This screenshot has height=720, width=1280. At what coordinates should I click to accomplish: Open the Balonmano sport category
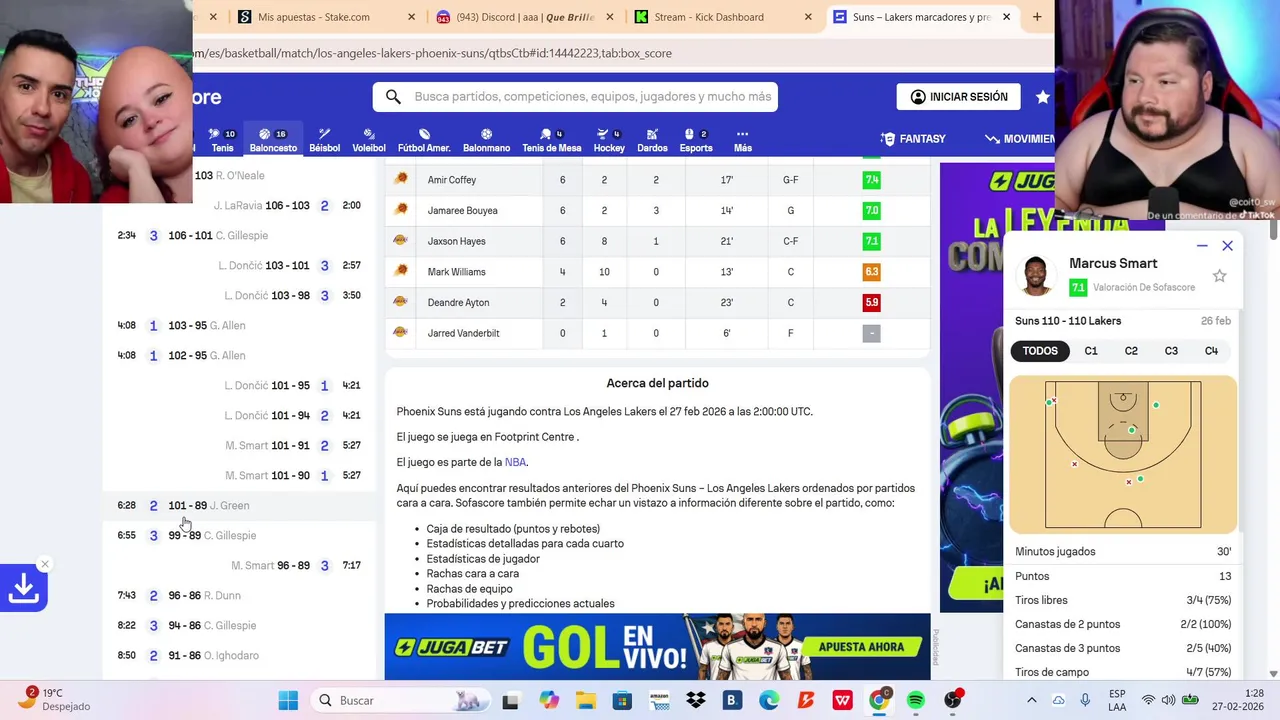[486, 140]
